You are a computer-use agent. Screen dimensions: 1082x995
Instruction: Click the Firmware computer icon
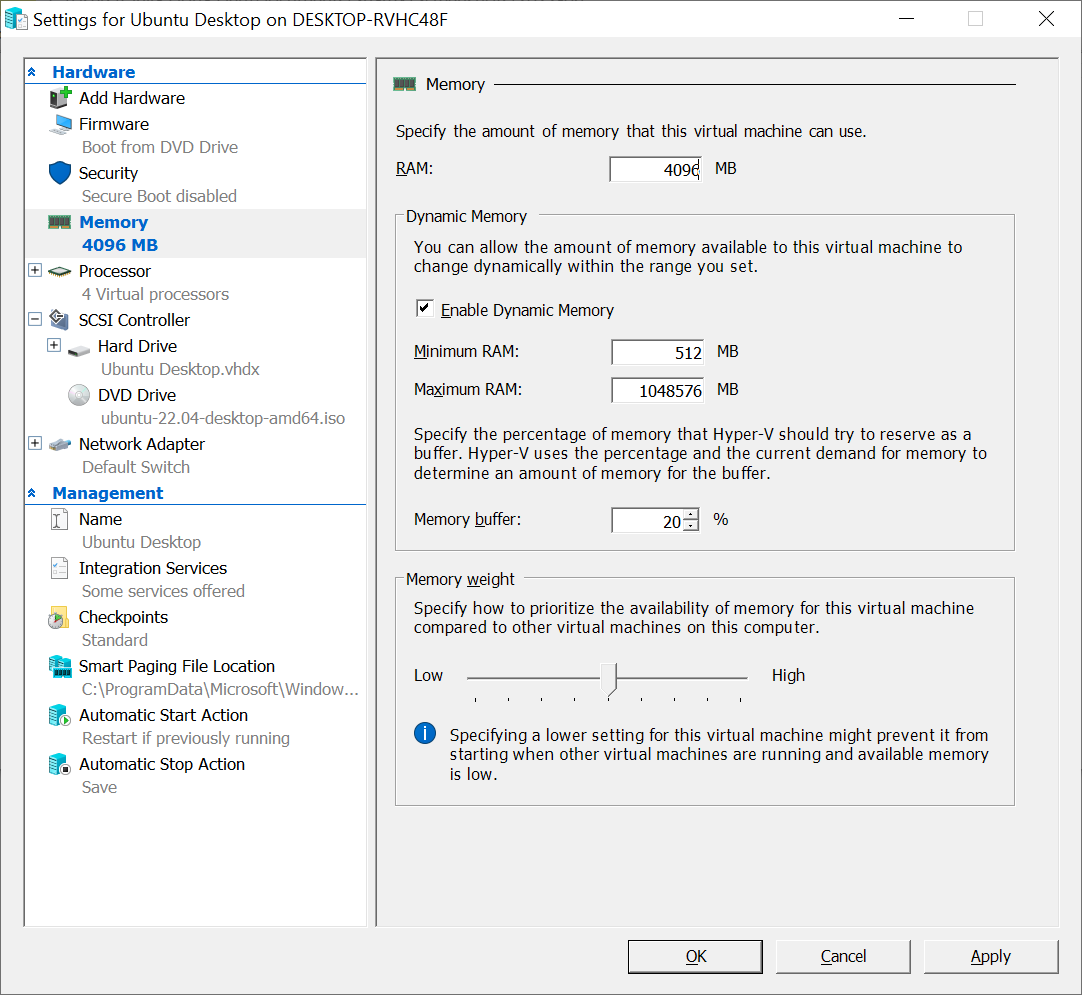[60, 124]
